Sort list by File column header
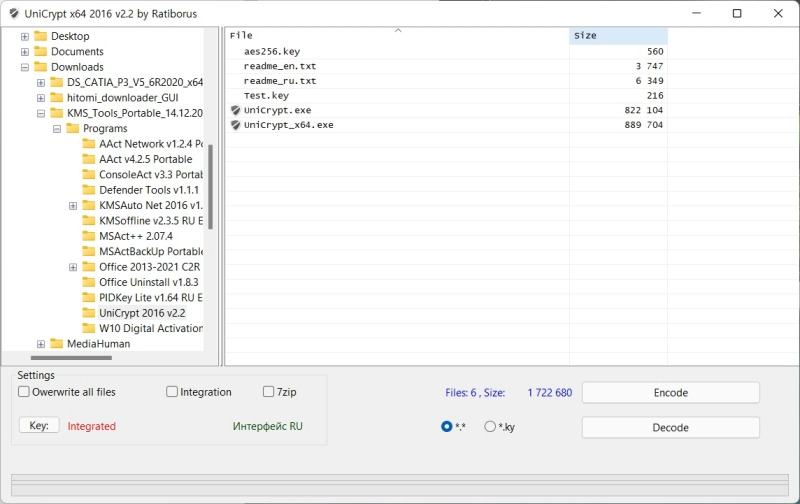The width and height of the screenshot is (800, 504). (397, 36)
